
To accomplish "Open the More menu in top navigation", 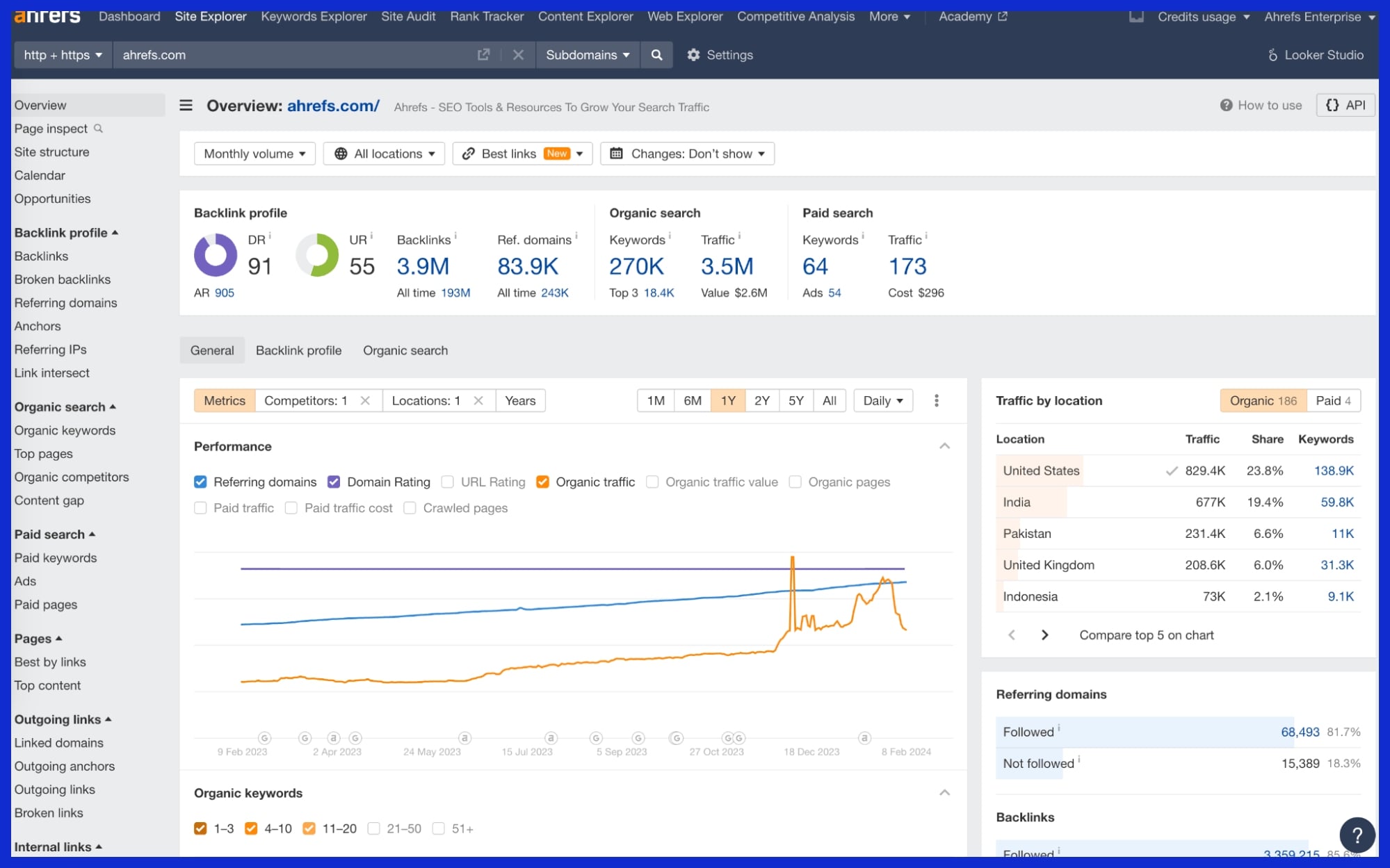I will coord(889,16).
